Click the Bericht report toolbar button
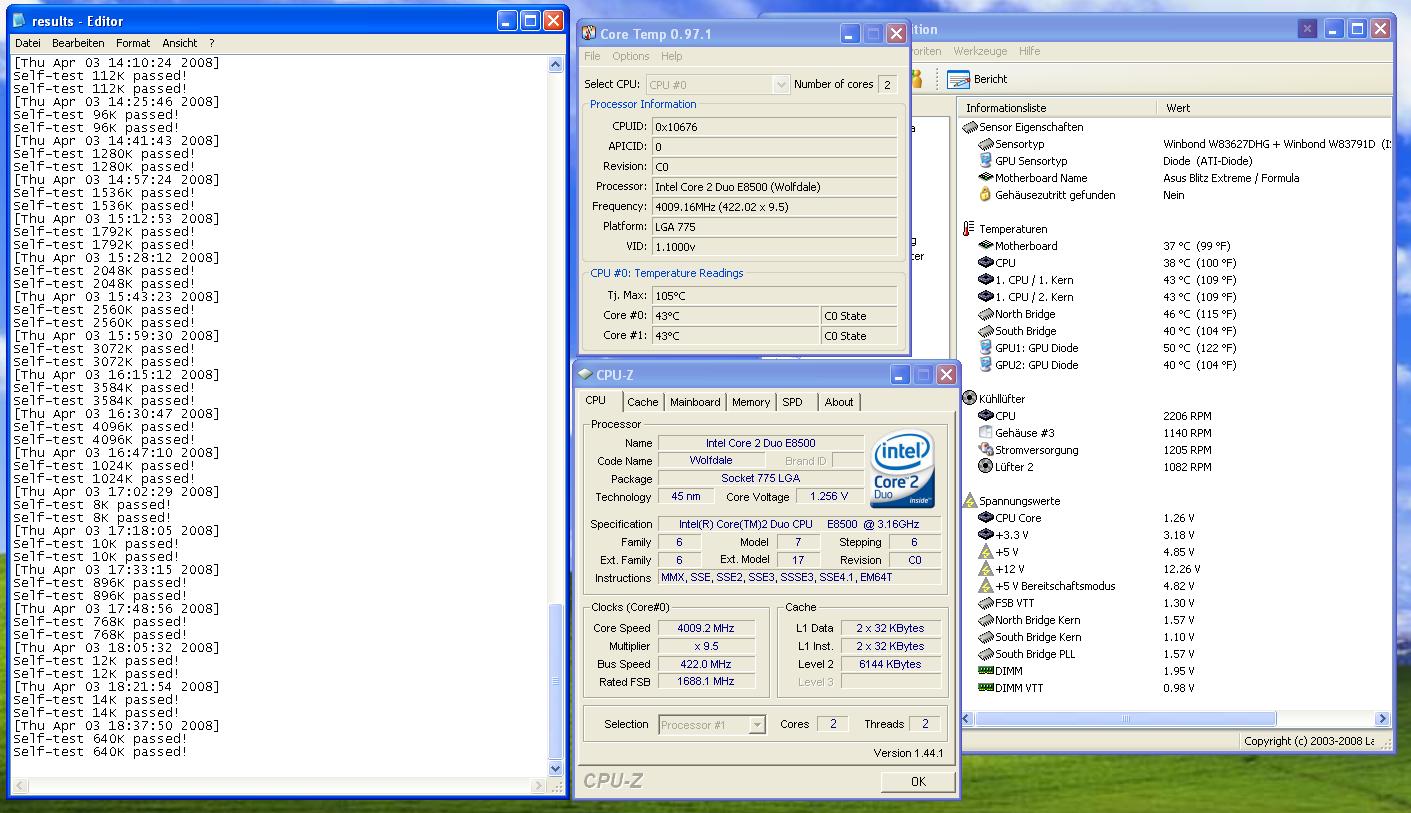 click(977, 79)
